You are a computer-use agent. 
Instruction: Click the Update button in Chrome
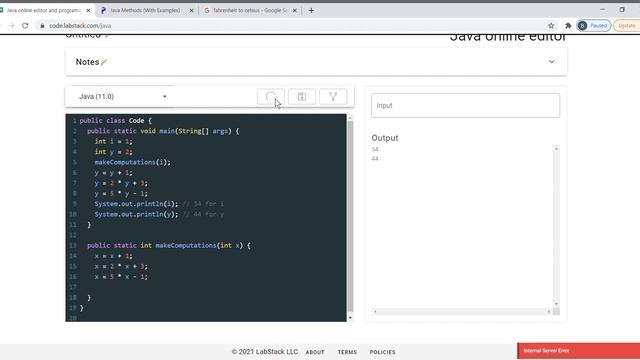tap(627, 25)
